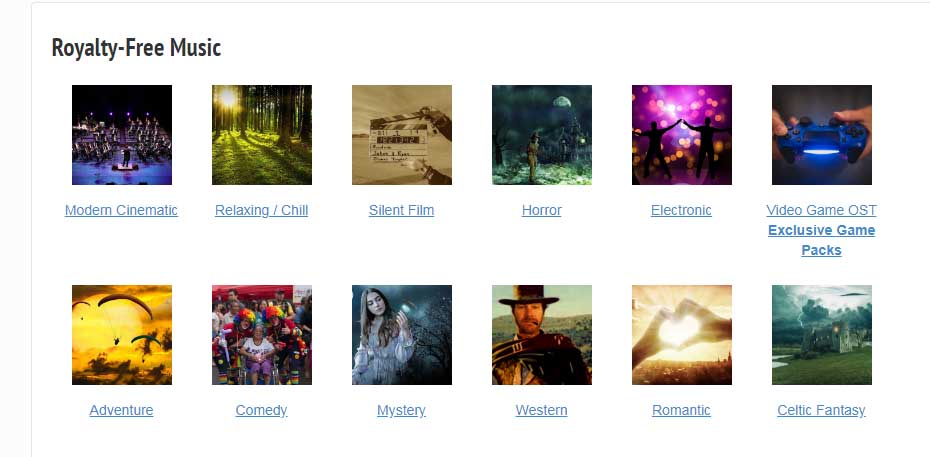
Task: Select the clapperboard Silent Film image
Action: (x=402, y=135)
